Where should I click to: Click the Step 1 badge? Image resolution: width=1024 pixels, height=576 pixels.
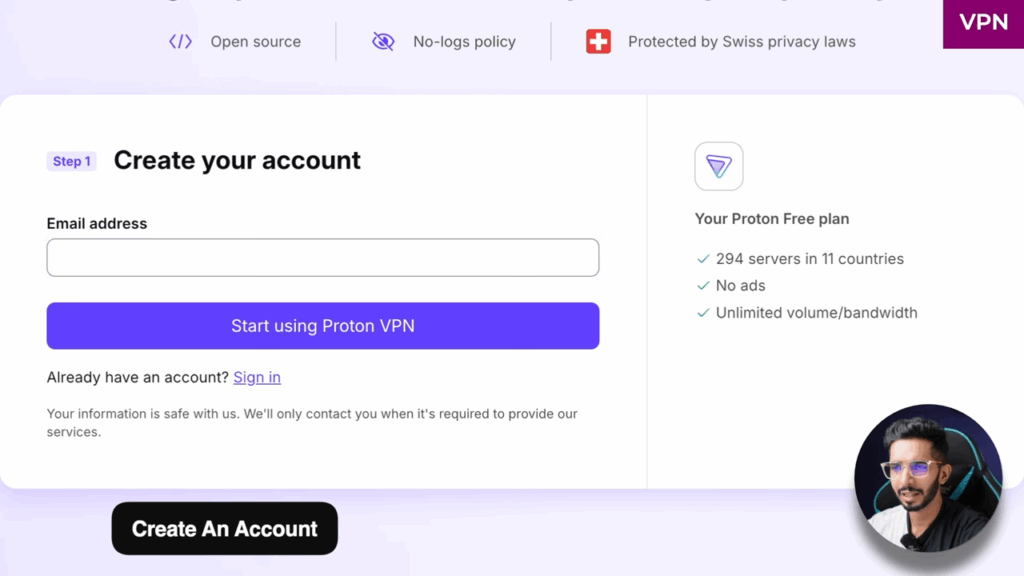(x=72, y=161)
